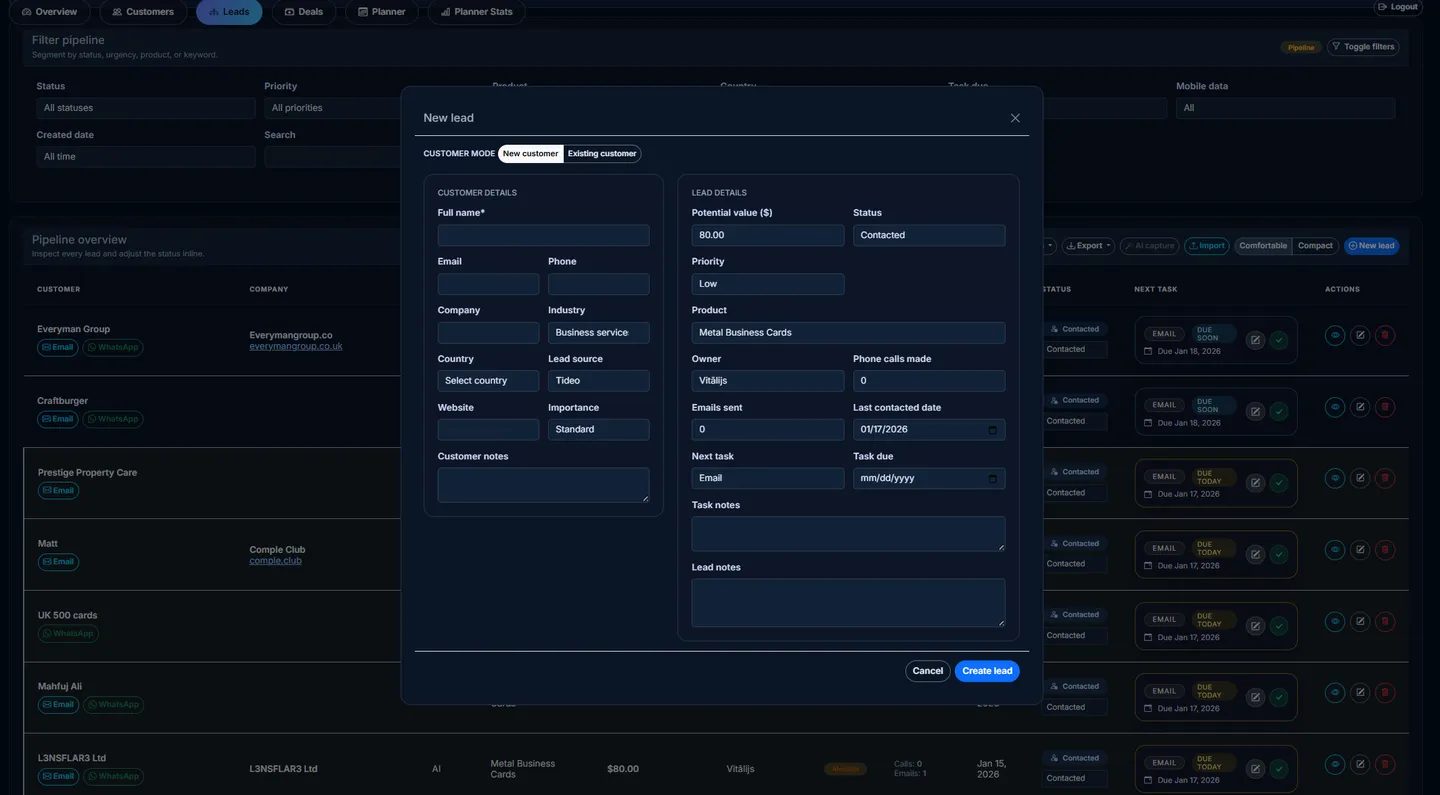Click Cancel in the New lead dialog
This screenshot has width=1440, height=795.
[x=928, y=671]
